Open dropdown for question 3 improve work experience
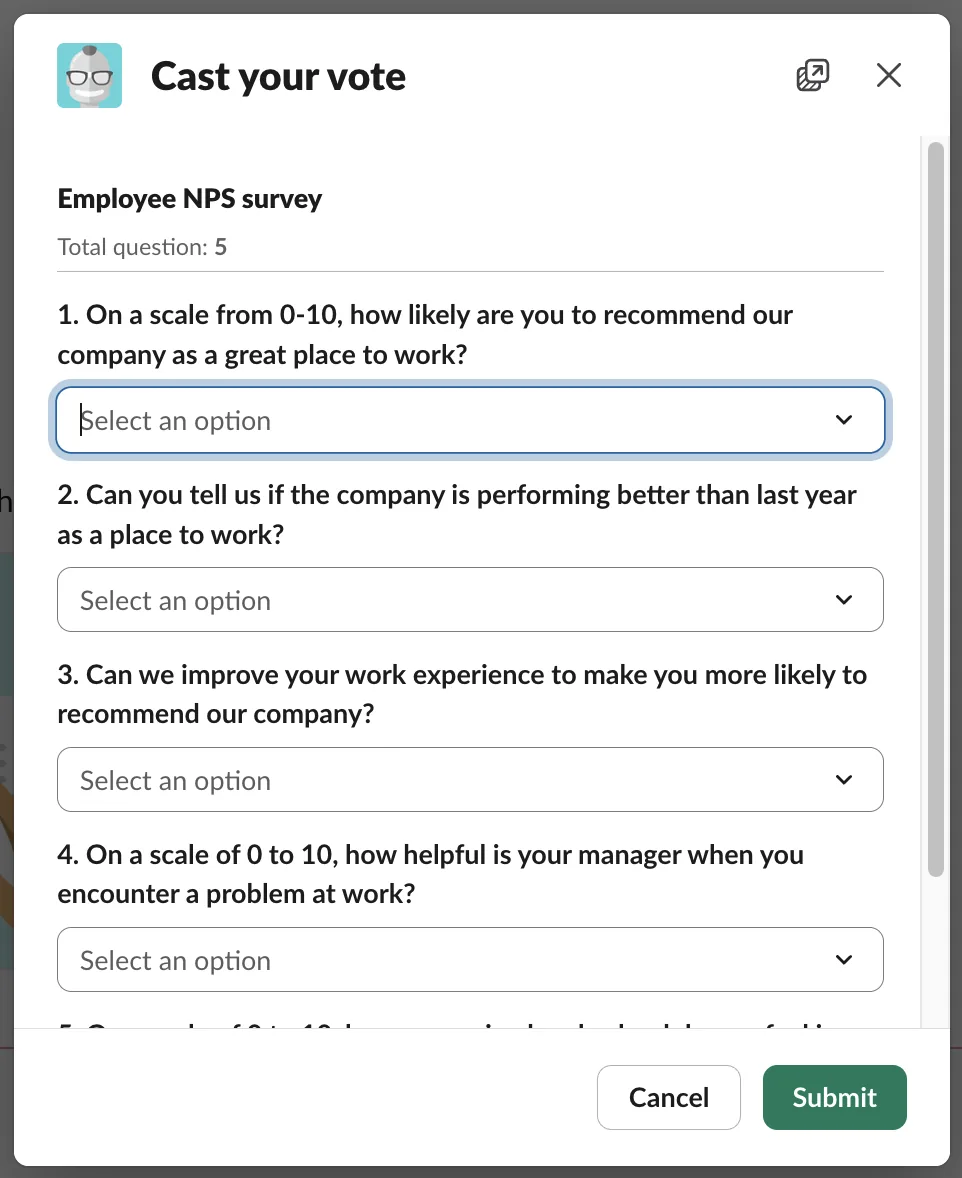 click(470, 780)
